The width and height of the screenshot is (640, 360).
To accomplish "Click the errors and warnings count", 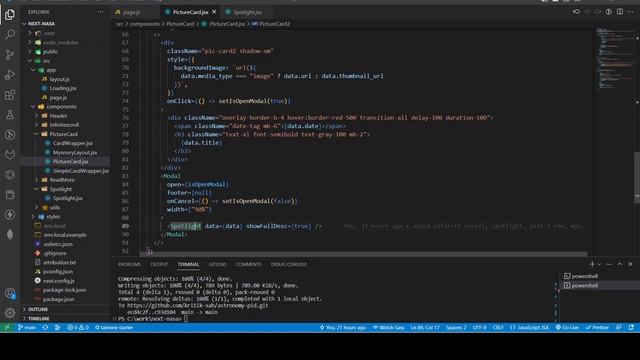I will tap(78, 327).
